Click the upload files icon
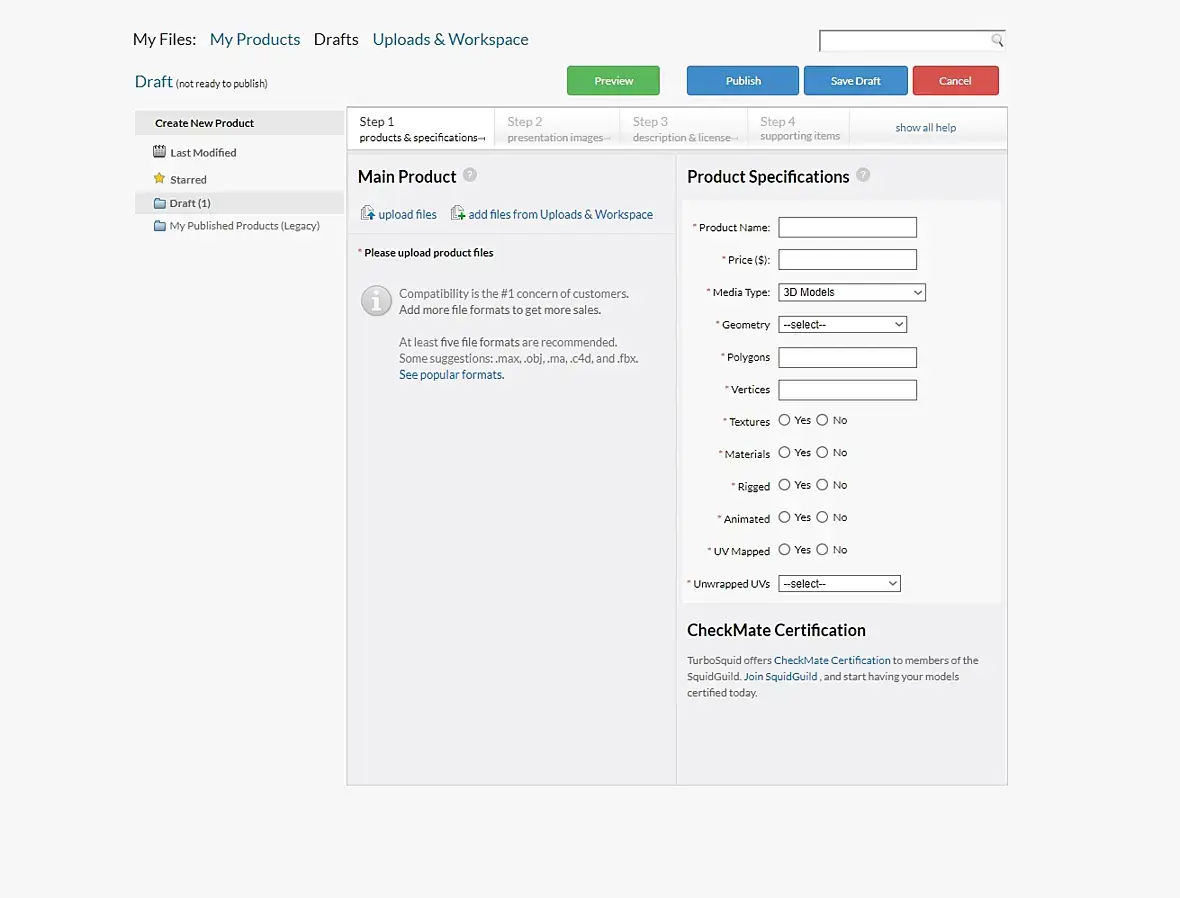 (367, 213)
